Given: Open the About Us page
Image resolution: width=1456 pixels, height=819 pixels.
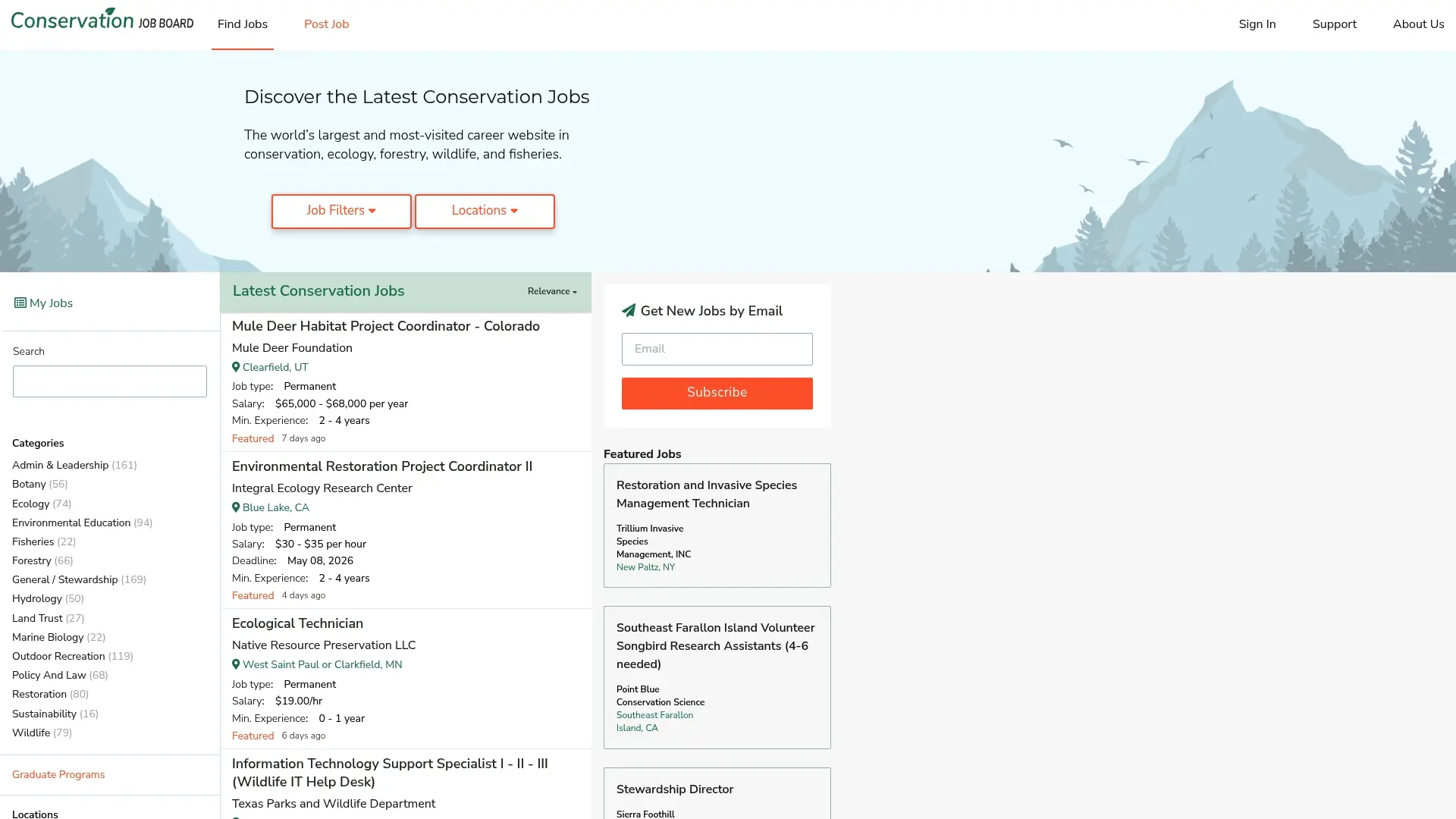Looking at the screenshot, I should tap(1418, 24).
